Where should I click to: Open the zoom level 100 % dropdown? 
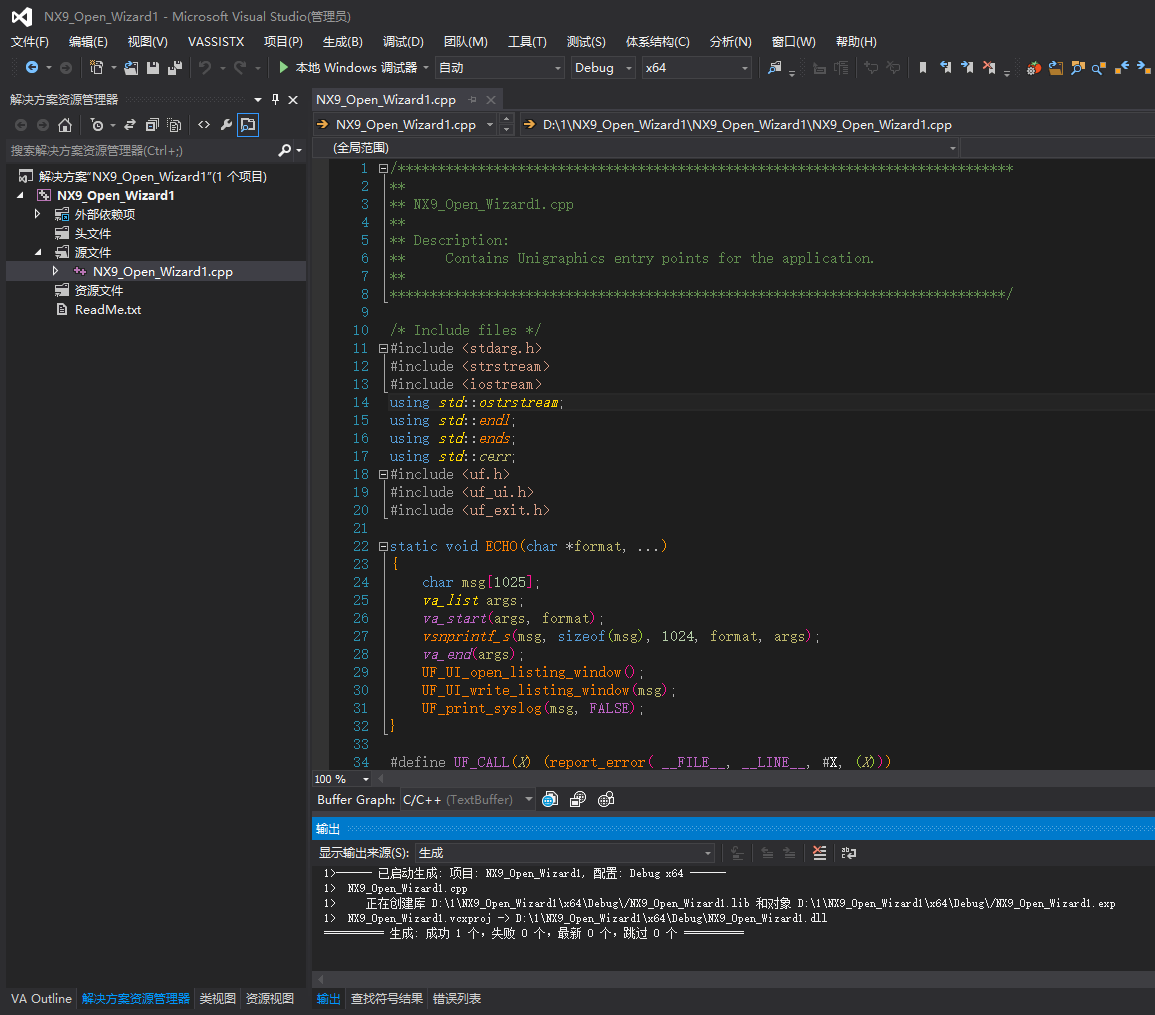[x=342, y=779]
